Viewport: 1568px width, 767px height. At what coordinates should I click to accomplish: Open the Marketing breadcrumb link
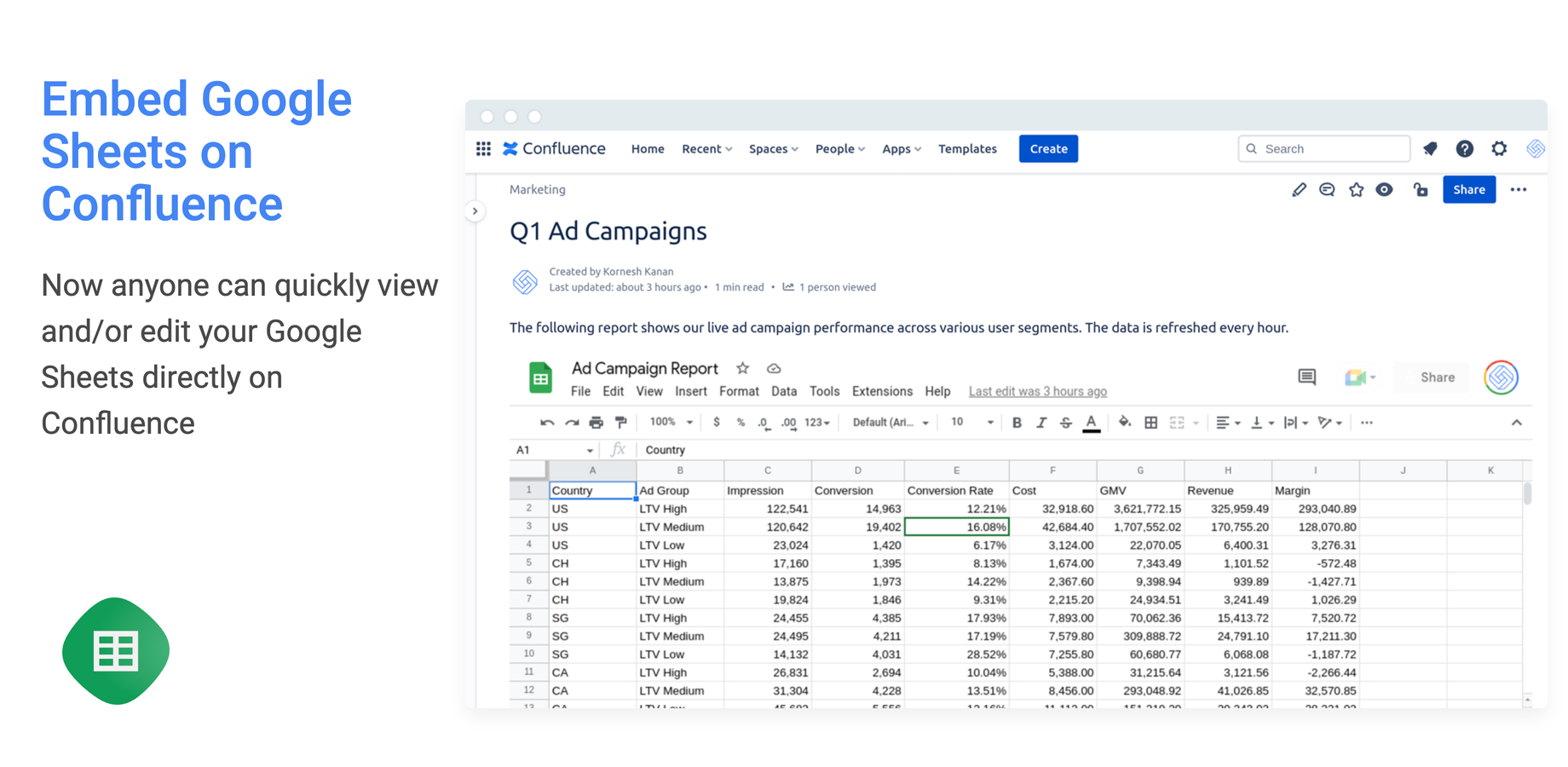coord(538,190)
